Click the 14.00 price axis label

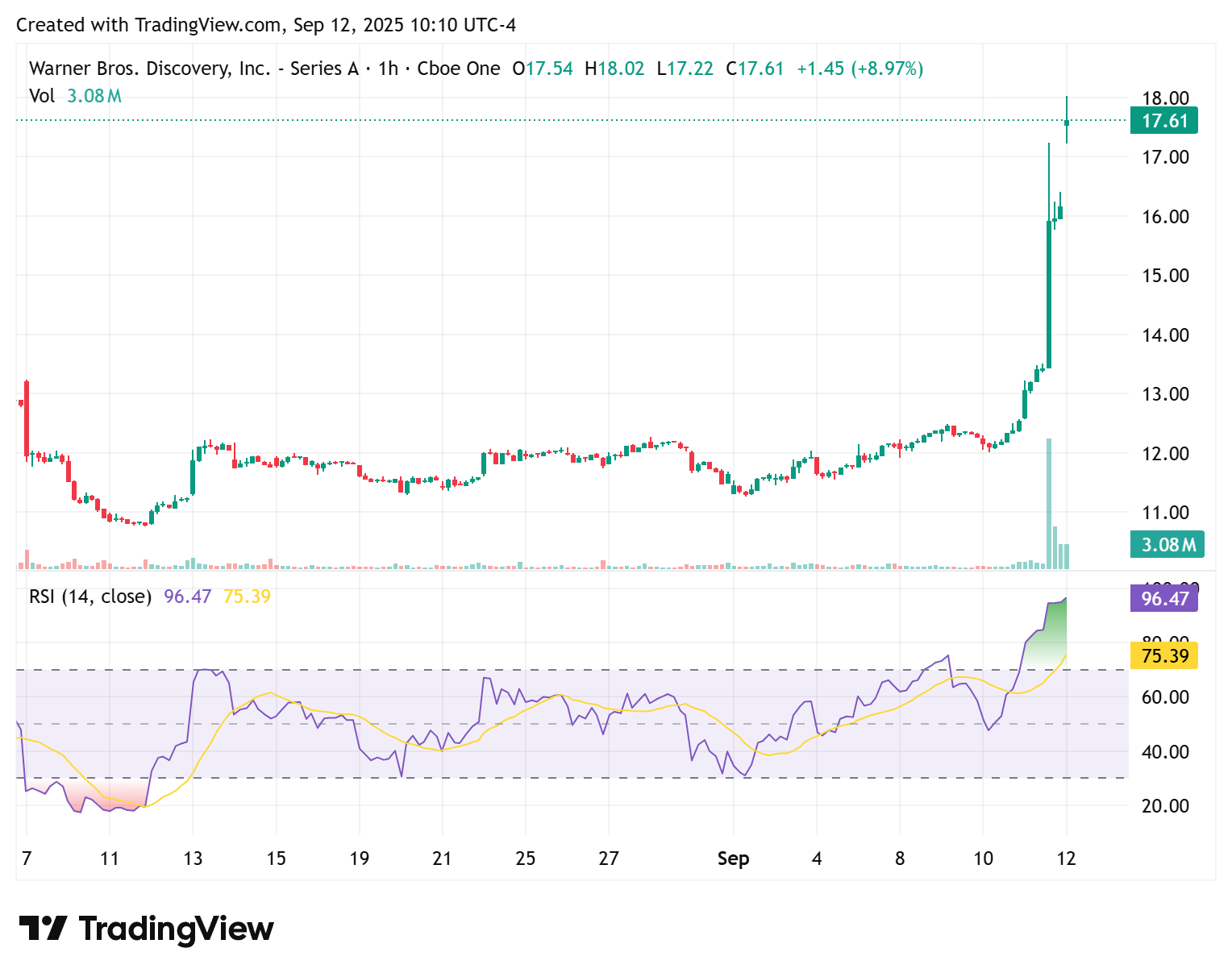coord(1165,335)
